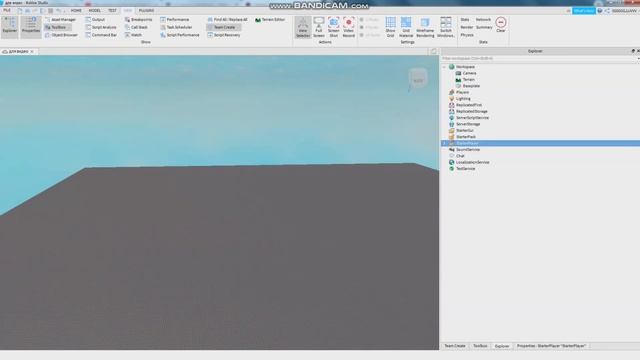Toggle the Team Create window
This screenshot has height=360, width=640.
224,27
